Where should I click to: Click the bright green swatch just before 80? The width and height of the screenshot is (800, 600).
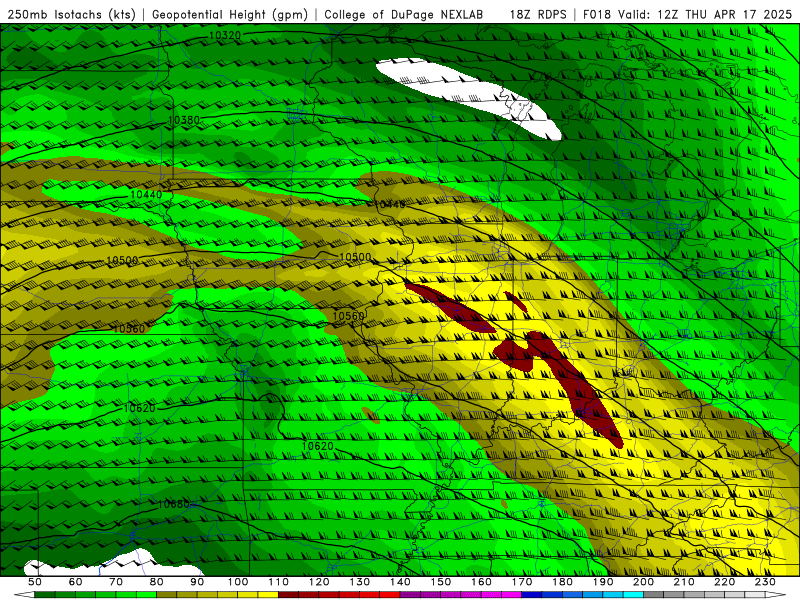coord(146,595)
